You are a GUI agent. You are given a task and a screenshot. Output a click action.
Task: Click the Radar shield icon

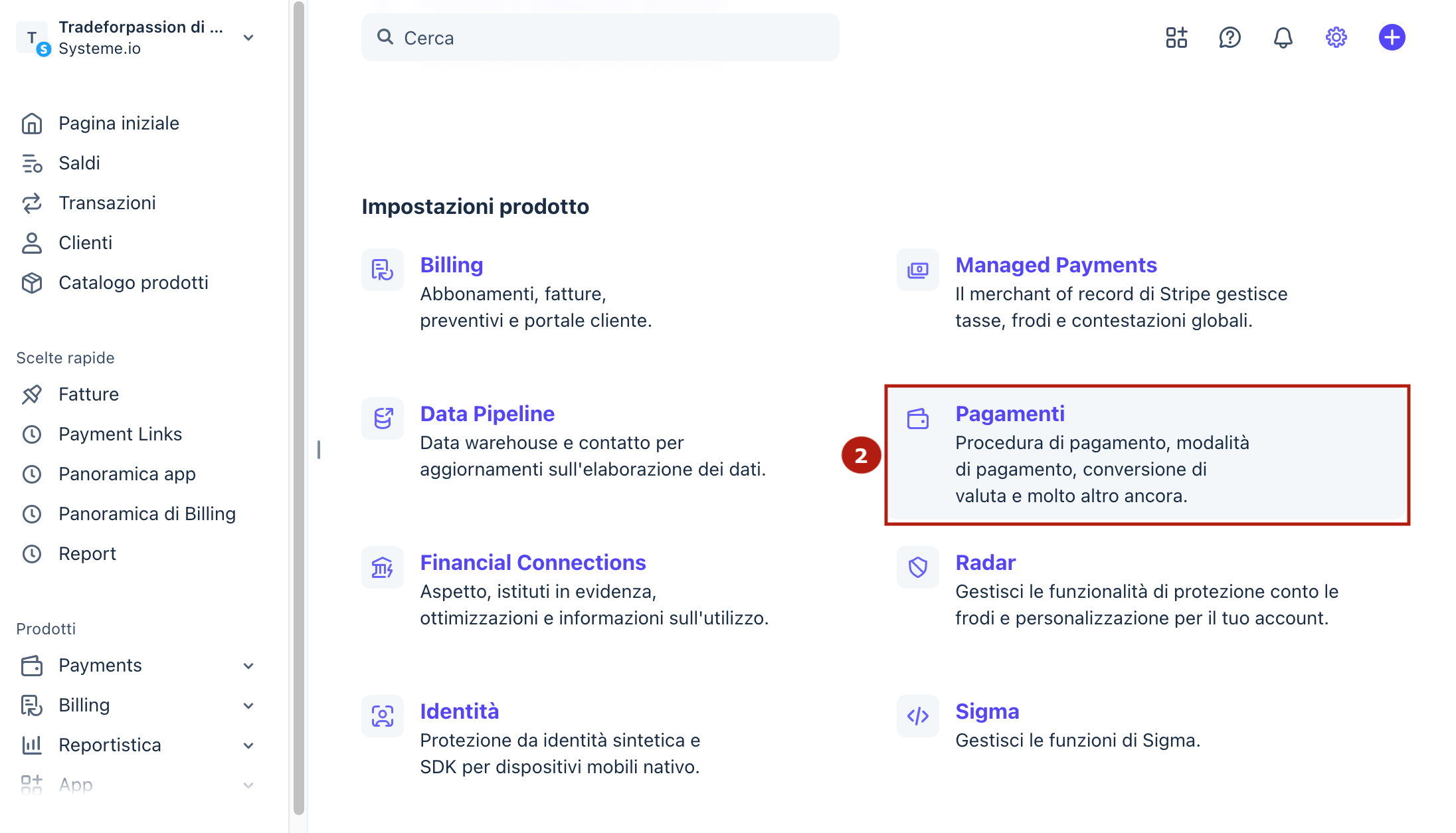coord(918,567)
